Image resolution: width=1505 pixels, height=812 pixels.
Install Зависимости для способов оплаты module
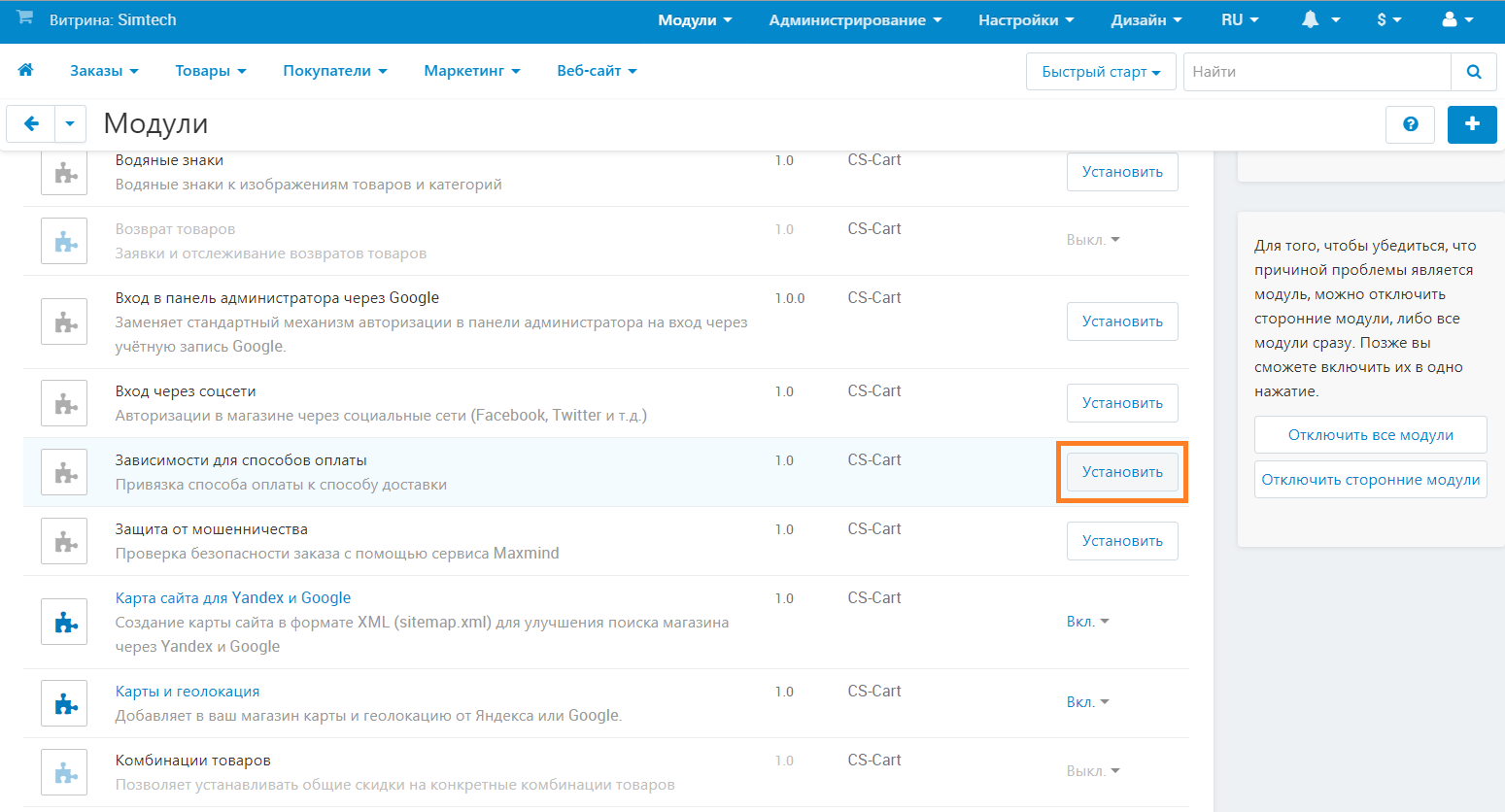(x=1122, y=472)
